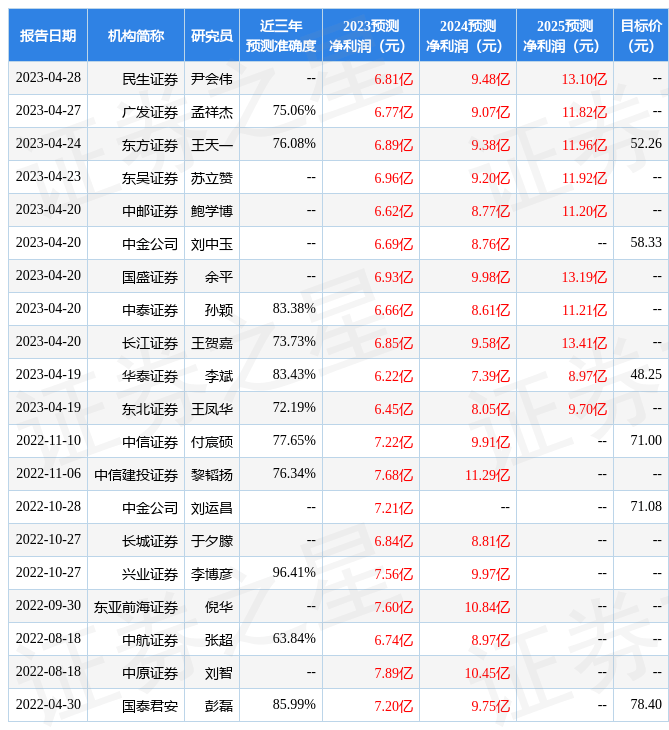Click analyst name 倪华

pos(219,607)
